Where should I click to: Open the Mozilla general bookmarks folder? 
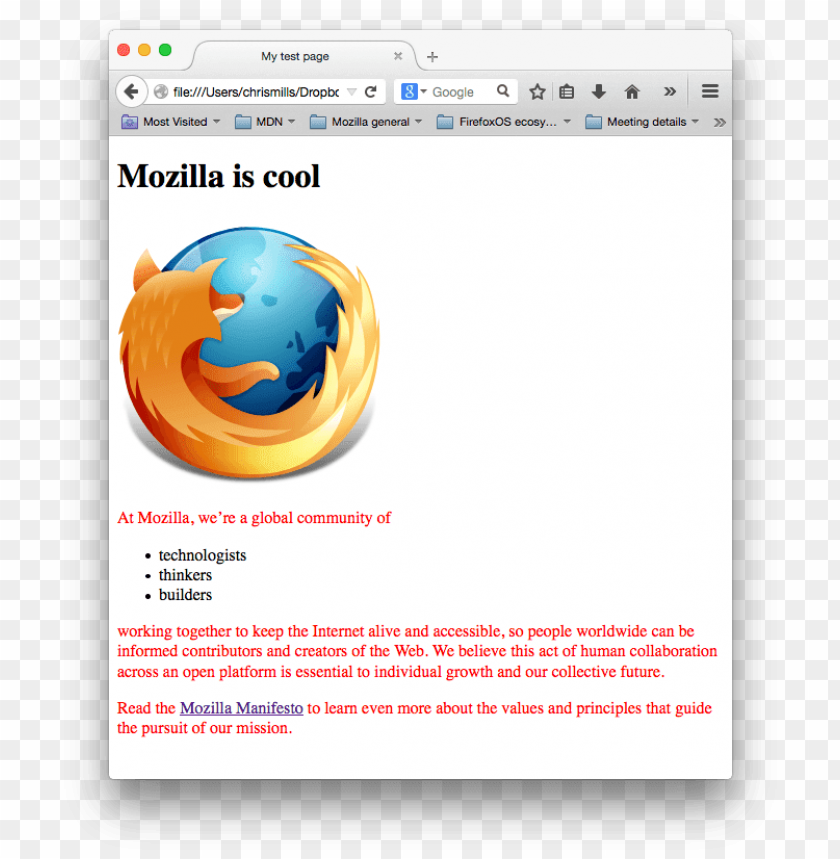click(365, 122)
